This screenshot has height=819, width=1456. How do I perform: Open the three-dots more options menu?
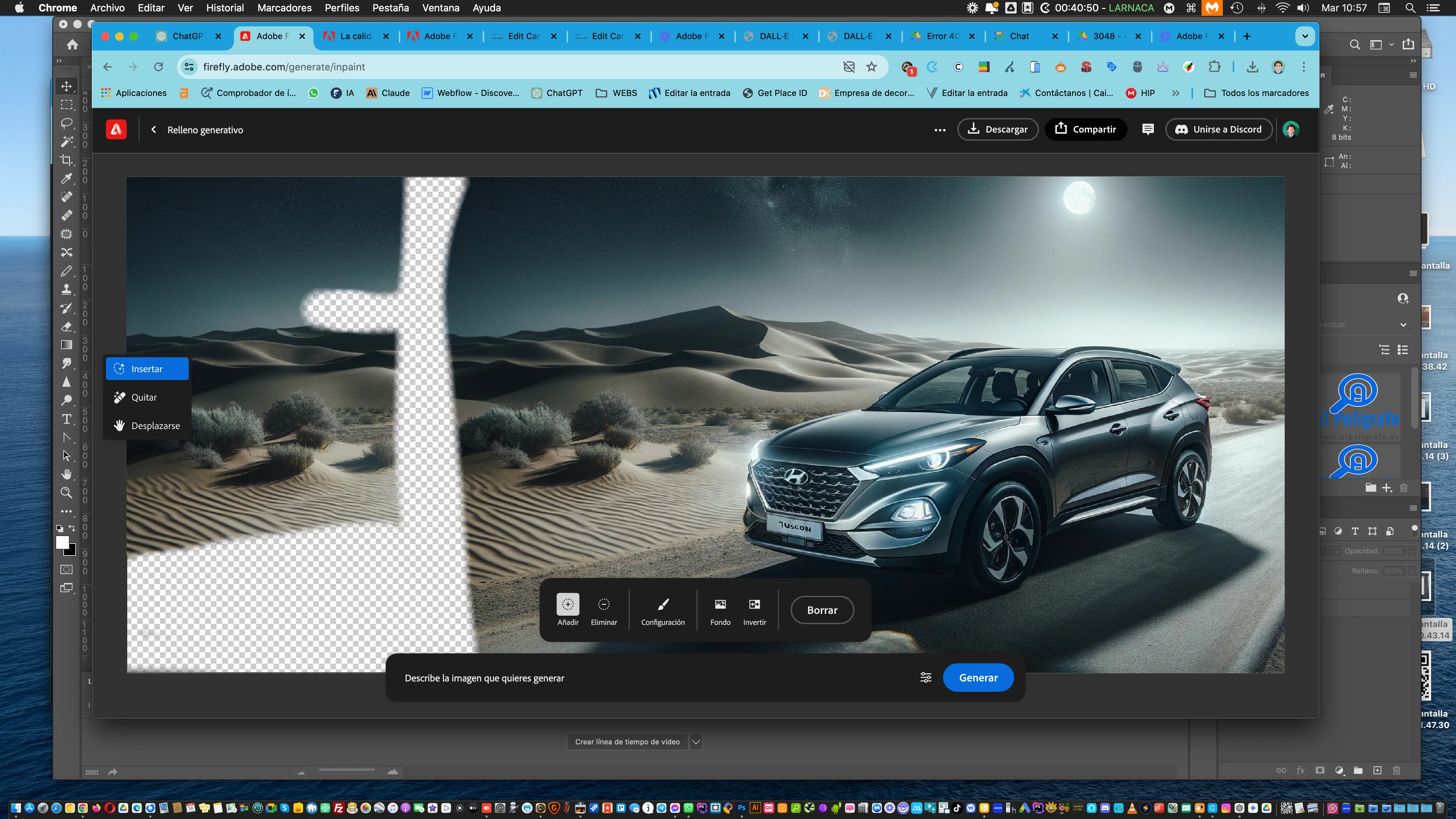point(940,130)
